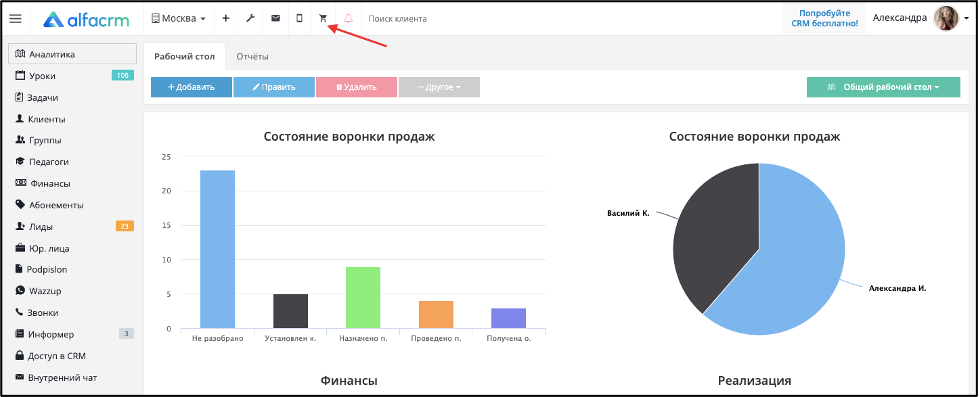Click the Добавить button
The image size is (979, 397).
[191, 87]
